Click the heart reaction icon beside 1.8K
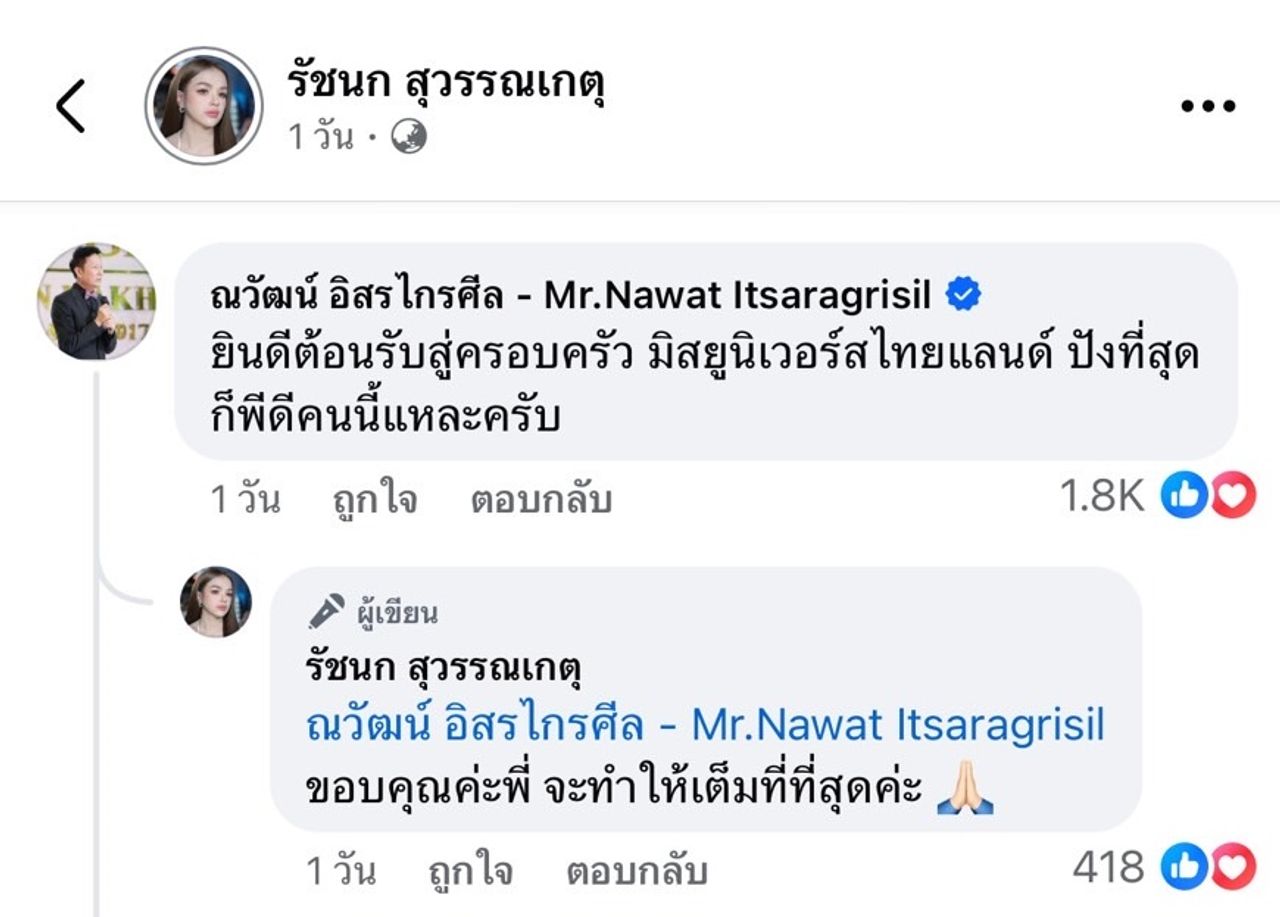 [x=1233, y=497]
